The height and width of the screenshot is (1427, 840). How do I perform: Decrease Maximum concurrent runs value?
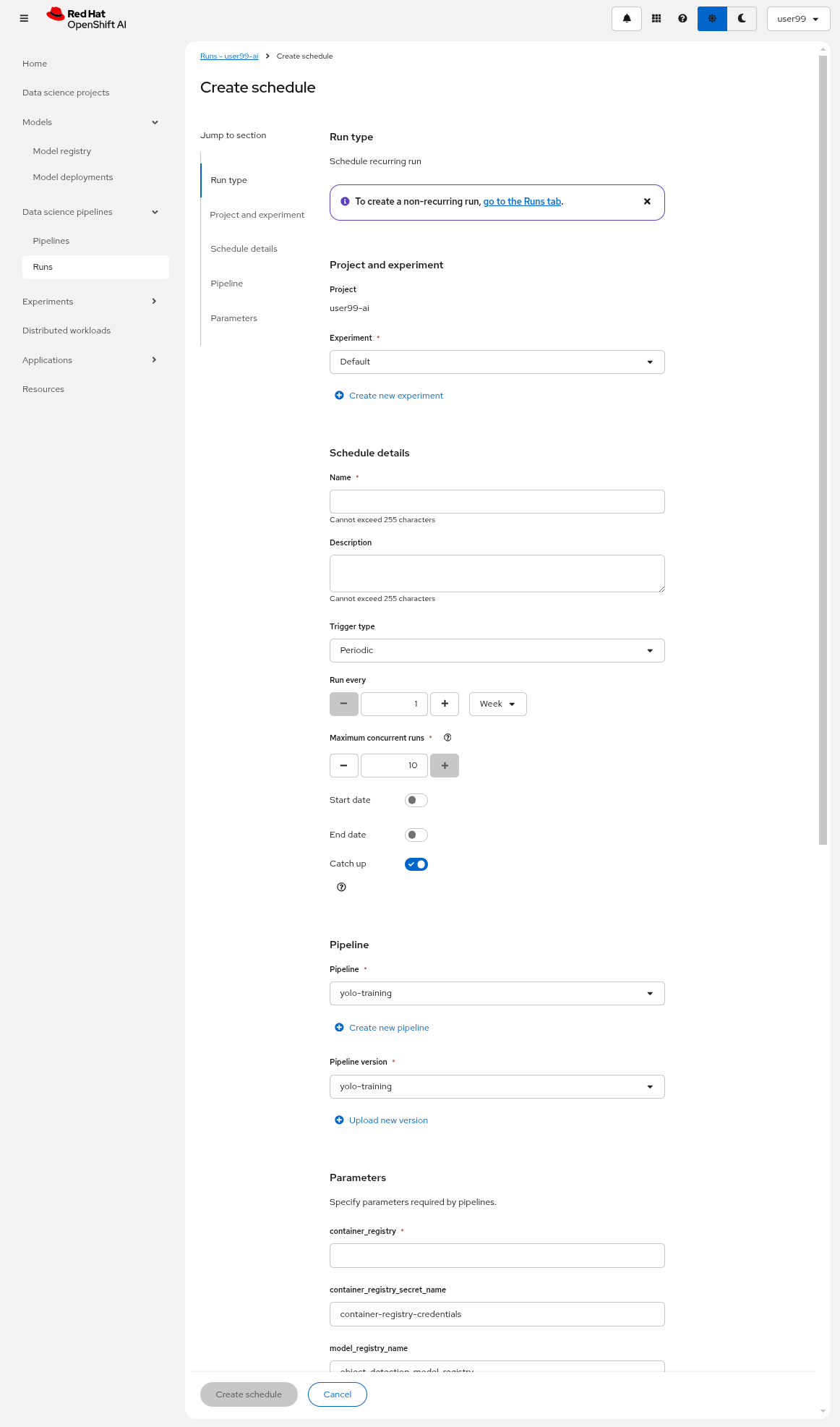(x=344, y=766)
